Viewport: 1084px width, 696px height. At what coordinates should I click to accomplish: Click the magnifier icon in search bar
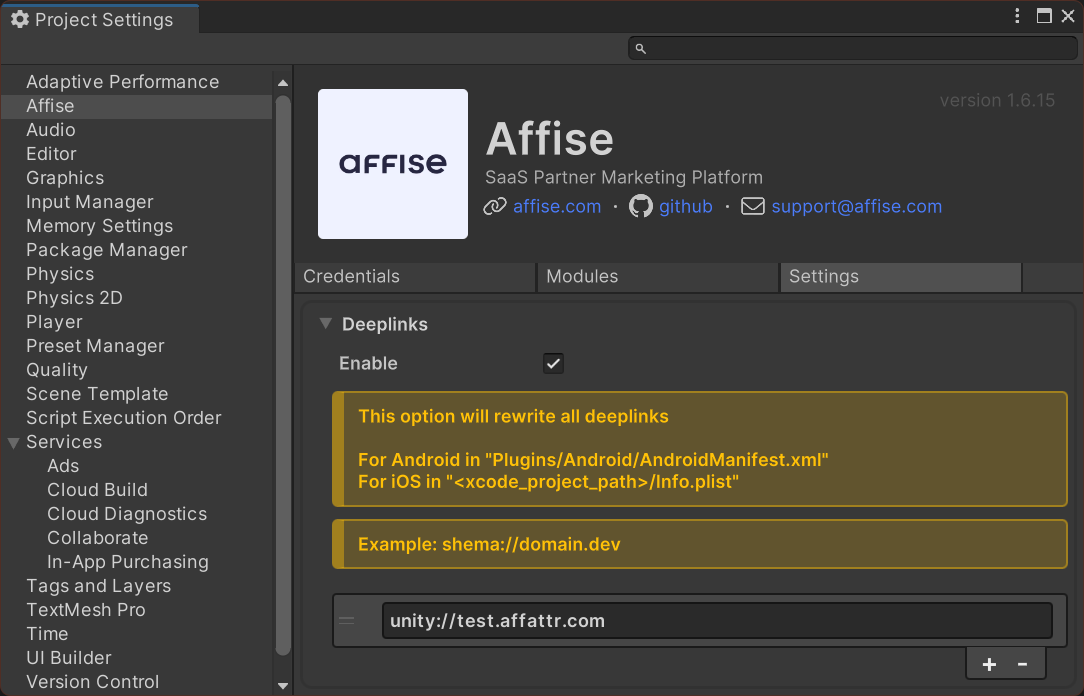(x=640, y=47)
